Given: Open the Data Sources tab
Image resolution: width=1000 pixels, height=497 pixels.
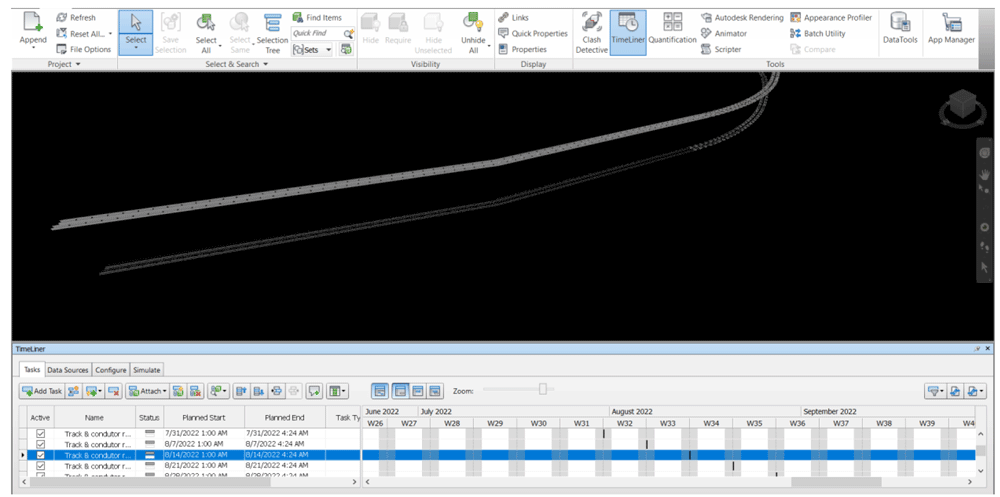Looking at the screenshot, I should [69, 370].
